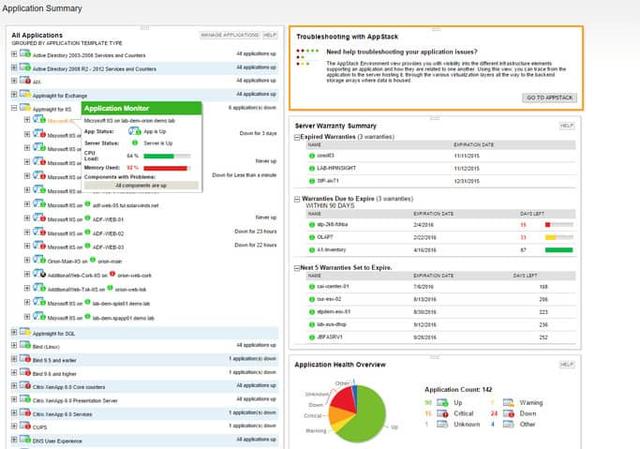
Task: Collapse the Expired Warranties section
Action: click(299, 135)
